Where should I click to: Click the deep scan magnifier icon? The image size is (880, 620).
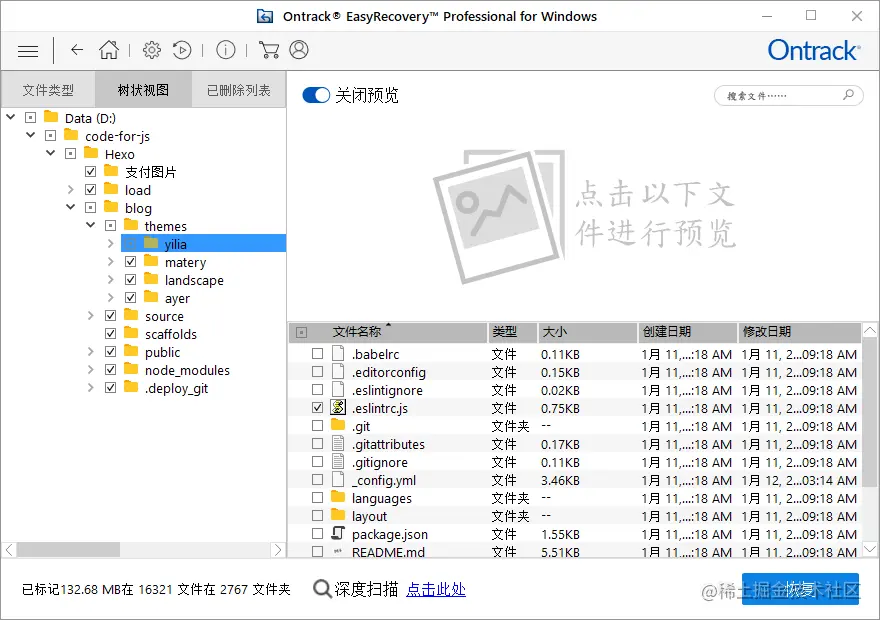point(322,589)
